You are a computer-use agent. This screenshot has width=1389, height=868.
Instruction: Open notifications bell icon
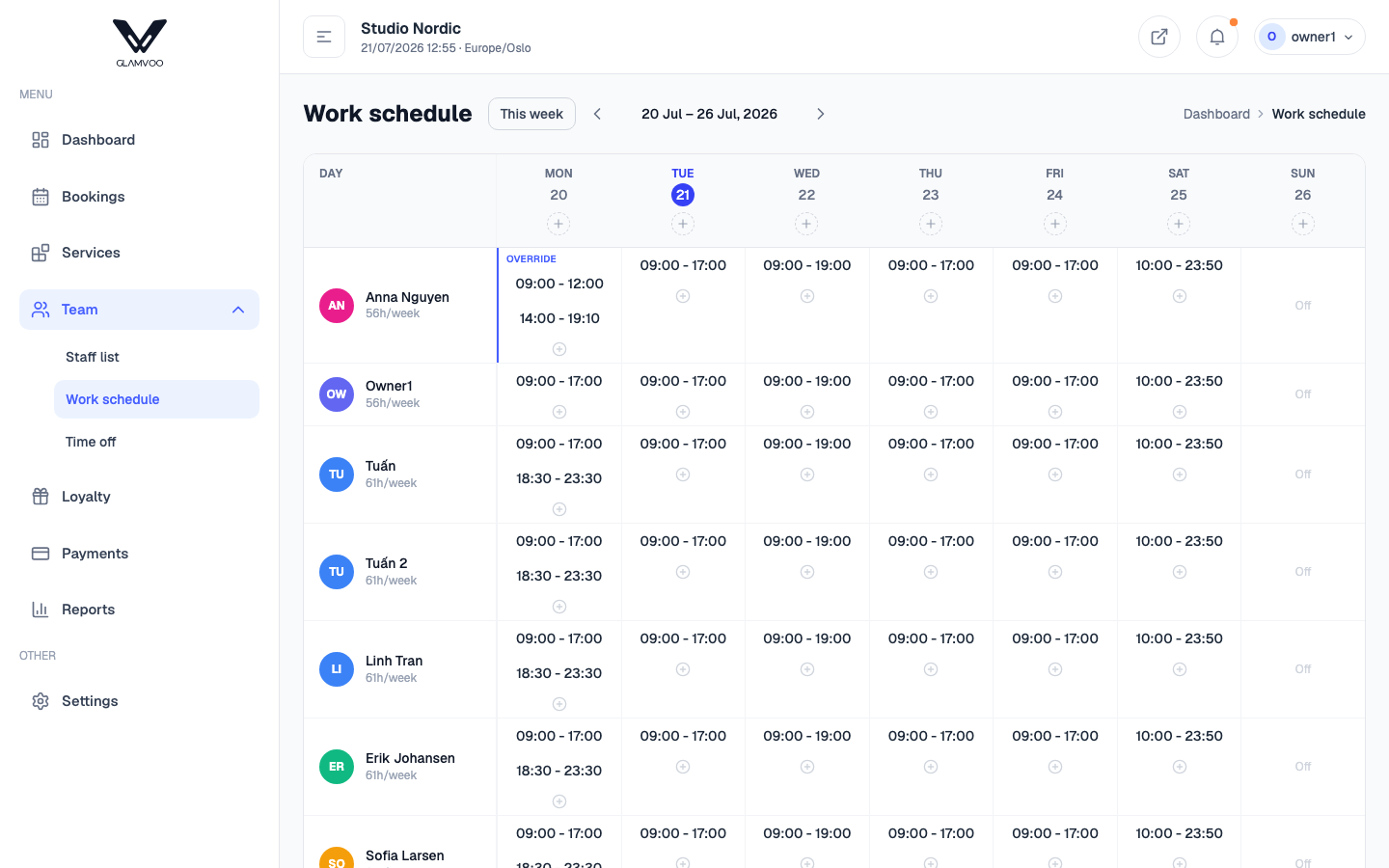pos(1217,37)
